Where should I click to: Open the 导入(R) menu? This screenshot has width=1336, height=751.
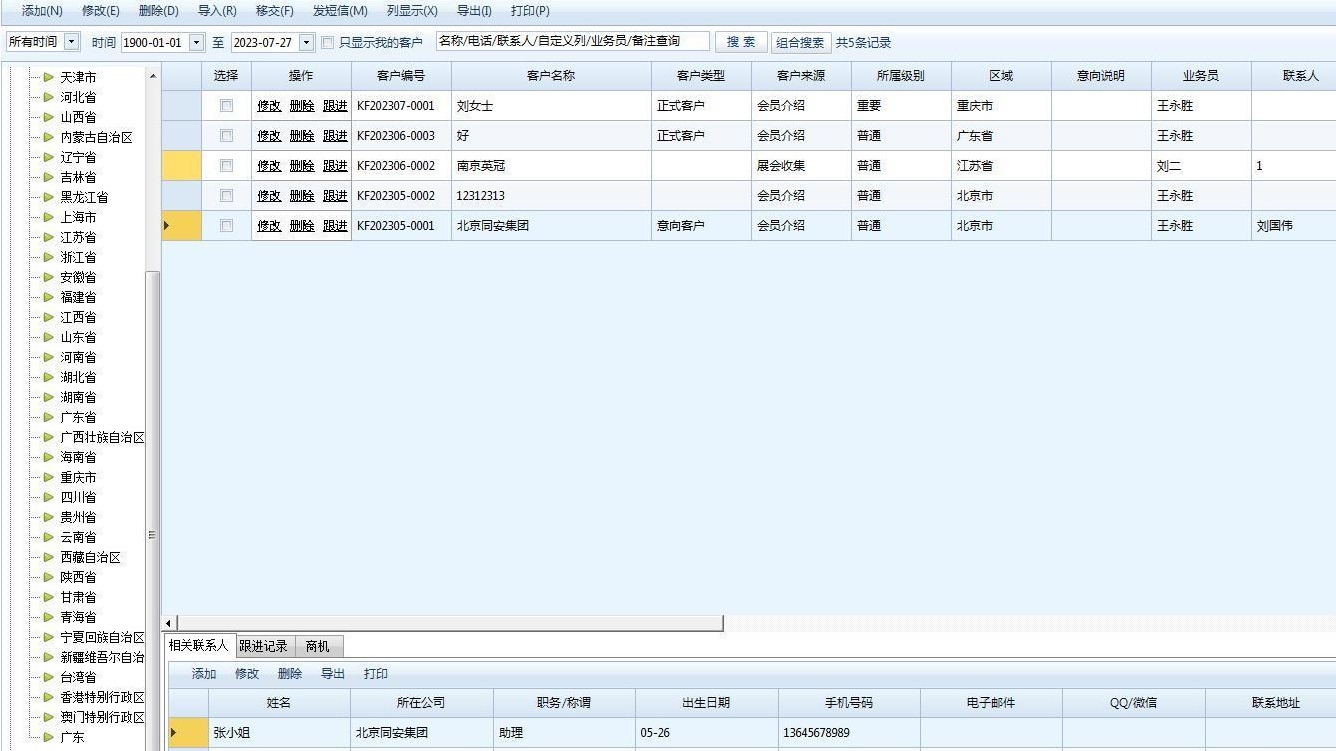coord(217,11)
